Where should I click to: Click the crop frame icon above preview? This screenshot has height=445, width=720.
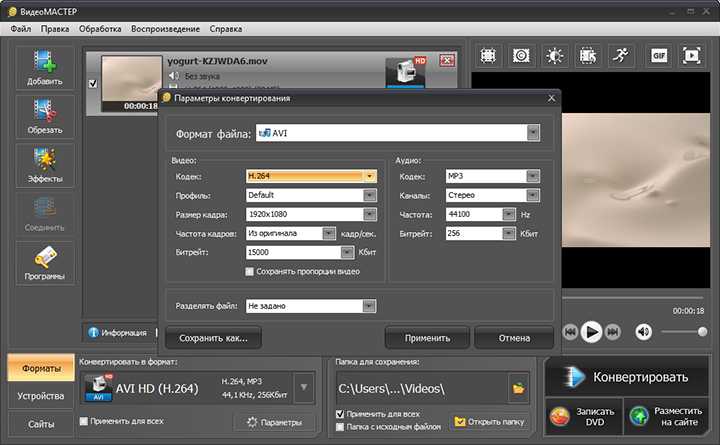coord(488,56)
